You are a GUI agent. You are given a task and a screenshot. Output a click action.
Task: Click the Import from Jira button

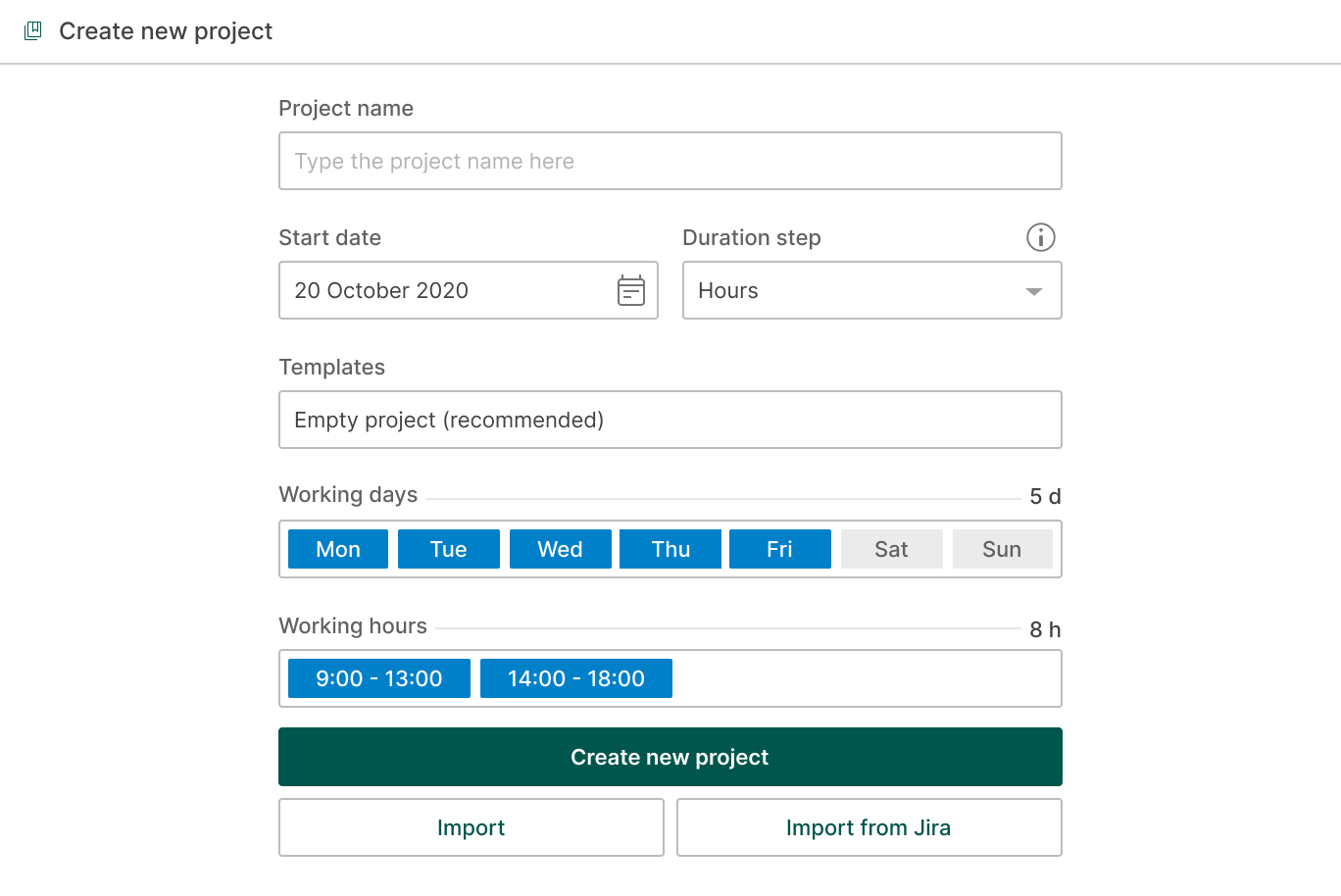pos(868,827)
